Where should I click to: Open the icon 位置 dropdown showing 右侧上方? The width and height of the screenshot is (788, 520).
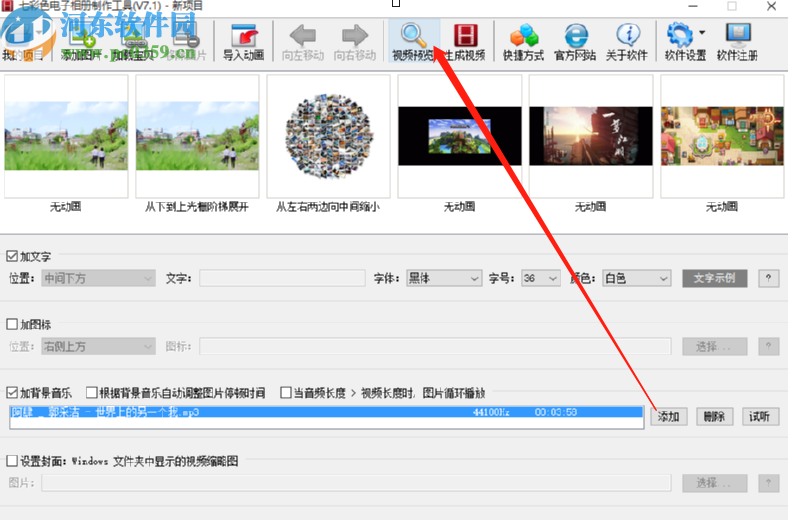tap(98, 346)
